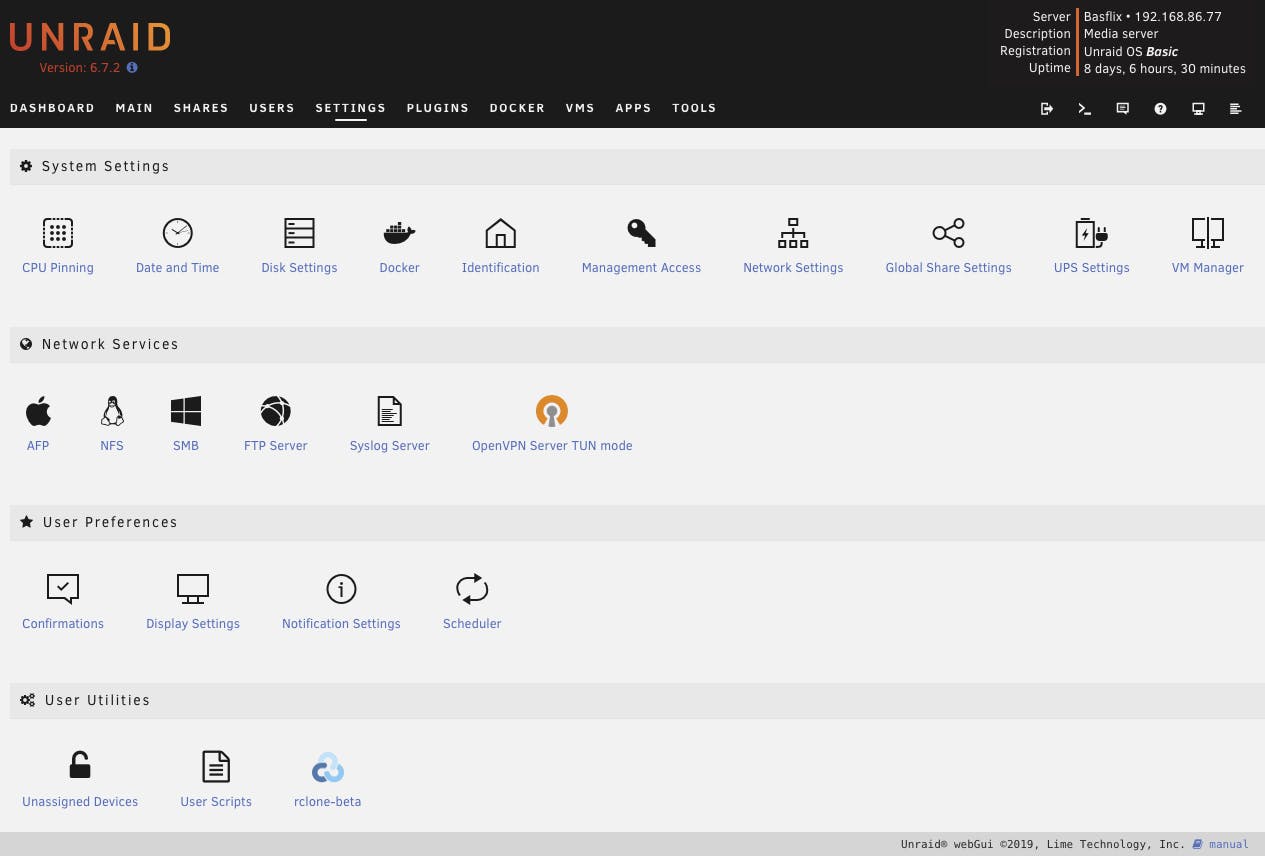Click the Global Share Settings icon
1265x856 pixels.
click(x=948, y=233)
